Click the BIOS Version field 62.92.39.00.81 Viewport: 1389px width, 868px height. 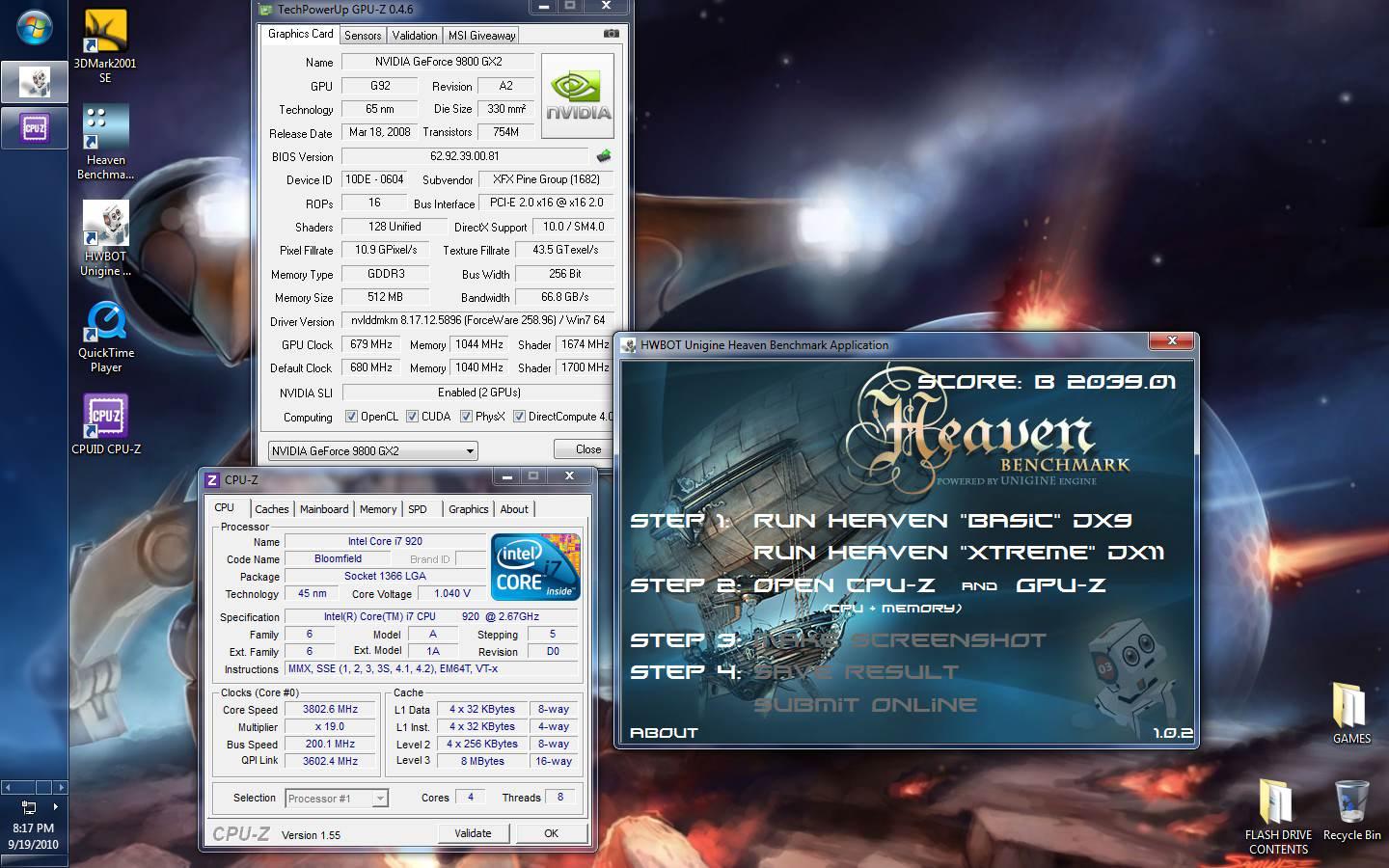click(465, 156)
